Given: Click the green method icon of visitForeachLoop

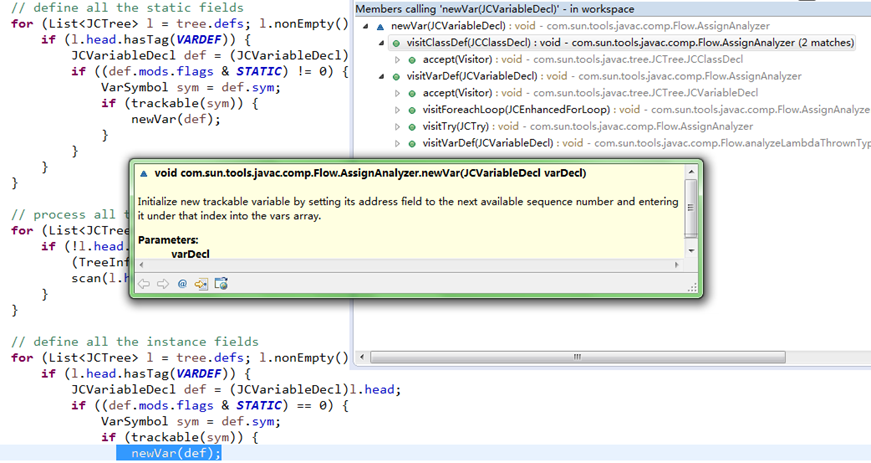Looking at the screenshot, I should (x=412, y=110).
